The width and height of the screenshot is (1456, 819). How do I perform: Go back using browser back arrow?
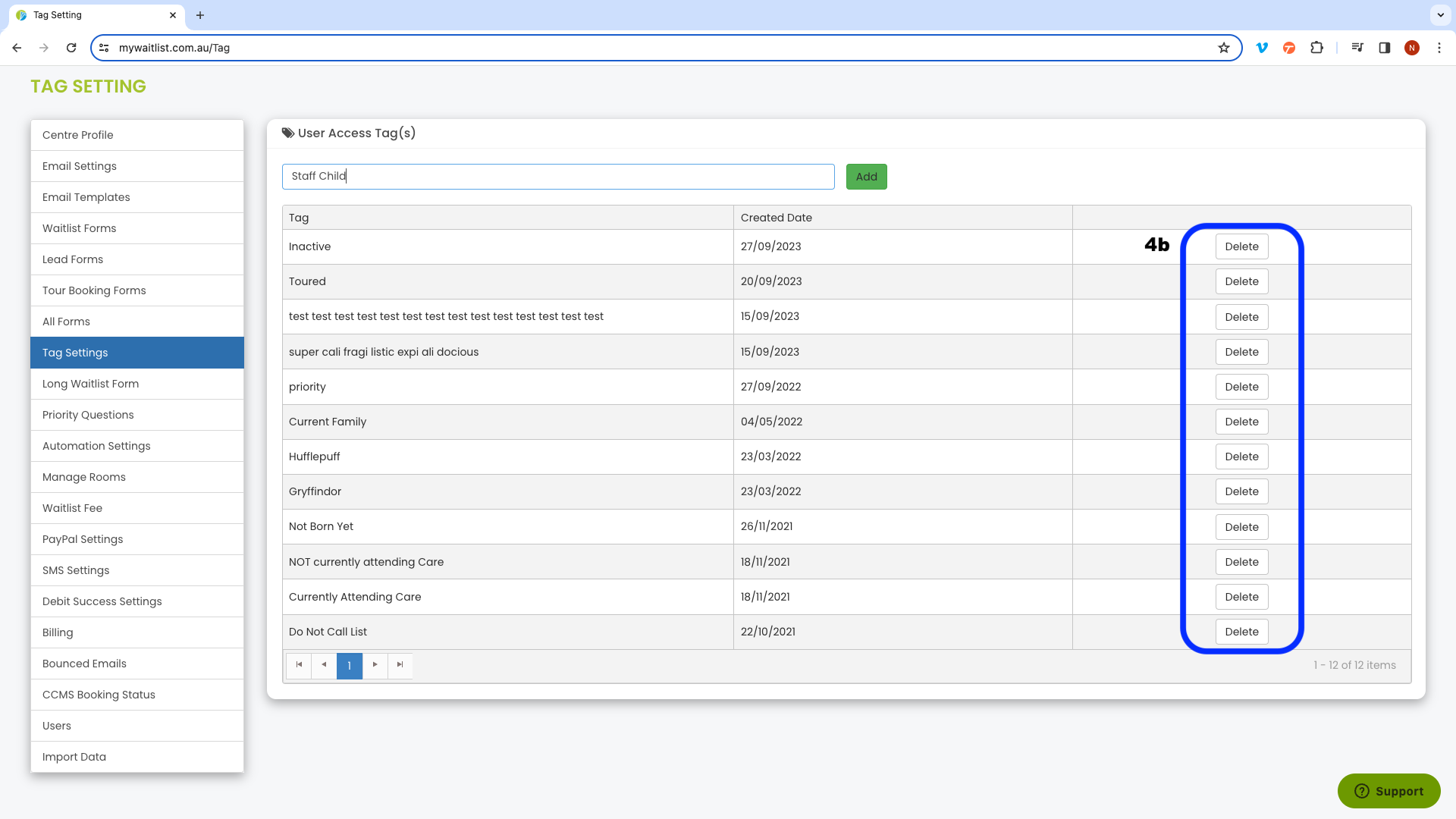click(x=17, y=48)
